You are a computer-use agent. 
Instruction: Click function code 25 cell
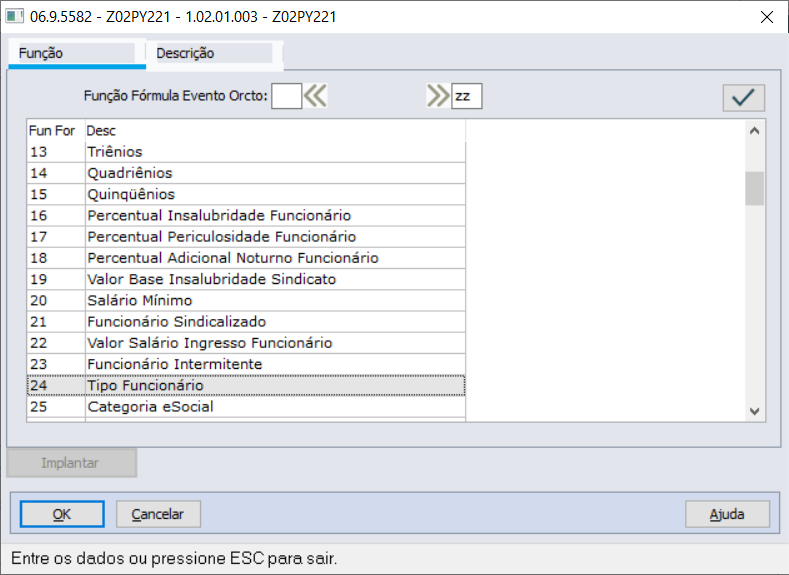click(x=56, y=406)
